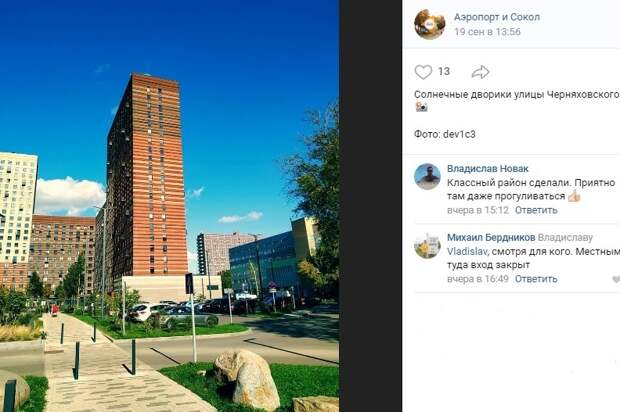Image resolution: width=620 pixels, height=412 pixels.
Task: Open the Vladislav mention in the reply
Action: tap(467, 251)
